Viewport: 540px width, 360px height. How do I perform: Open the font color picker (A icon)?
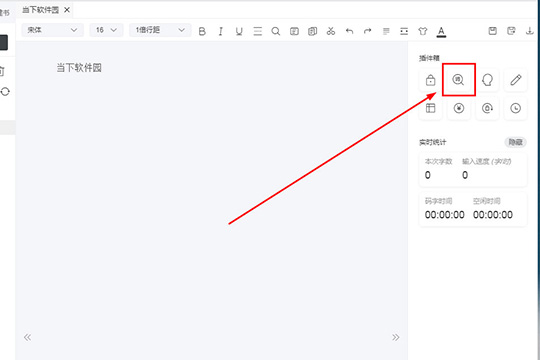point(441,32)
